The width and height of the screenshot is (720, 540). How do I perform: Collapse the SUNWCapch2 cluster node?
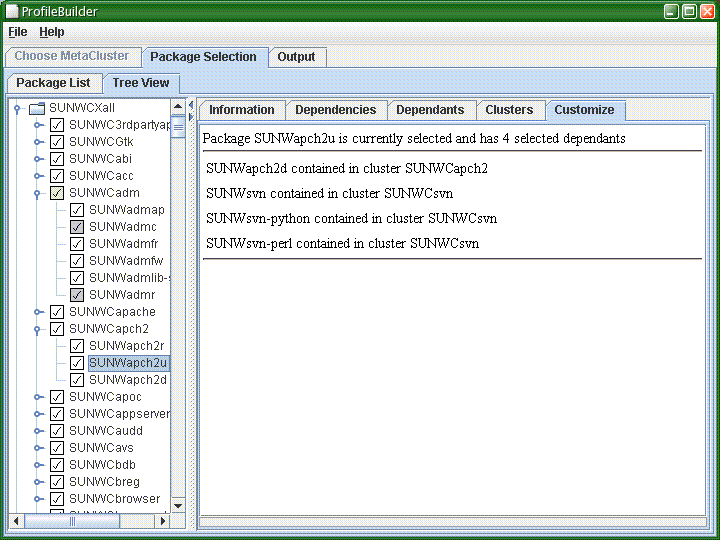(x=37, y=330)
